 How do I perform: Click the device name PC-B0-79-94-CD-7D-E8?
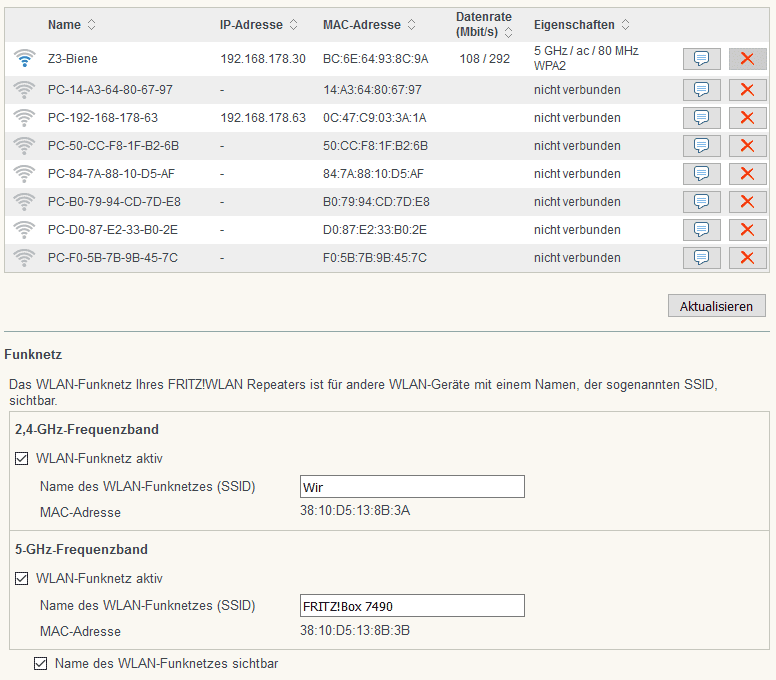click(x=114, y=202)
